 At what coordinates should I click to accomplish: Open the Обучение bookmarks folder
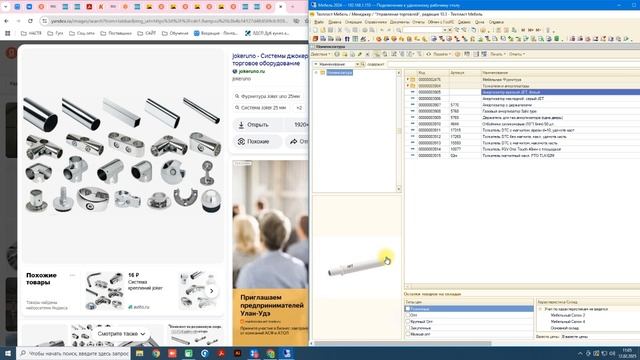(176, 33)
